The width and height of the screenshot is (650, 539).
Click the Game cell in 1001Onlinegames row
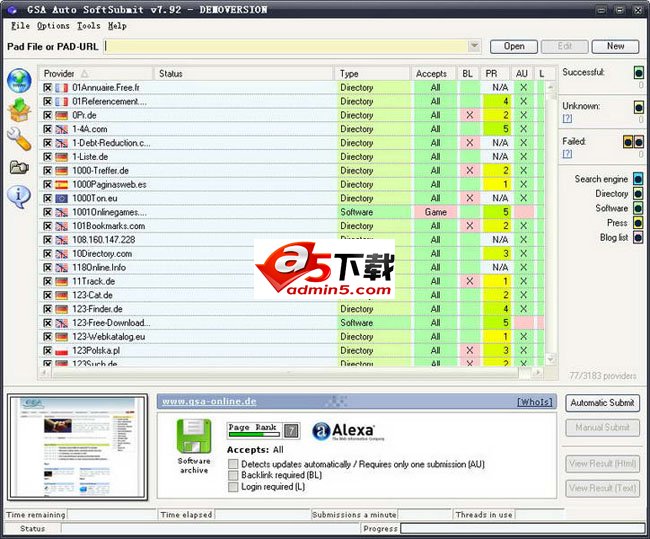[x=435, y=212]
